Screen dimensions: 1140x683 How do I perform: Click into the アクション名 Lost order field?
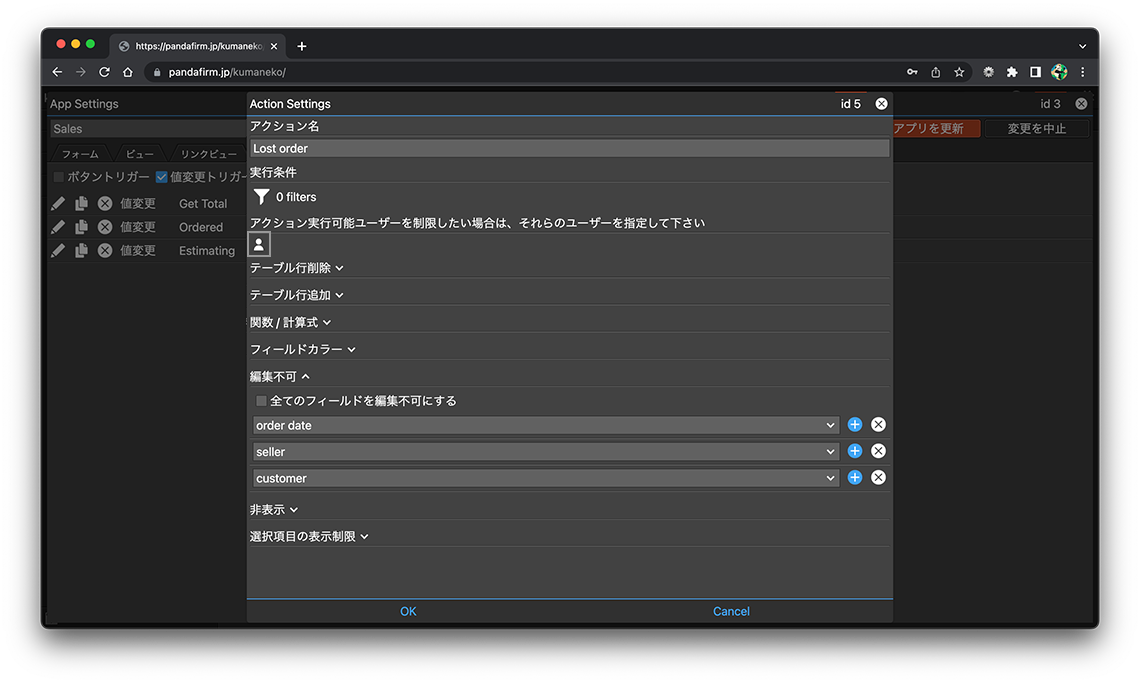click(x=569, y=148)
